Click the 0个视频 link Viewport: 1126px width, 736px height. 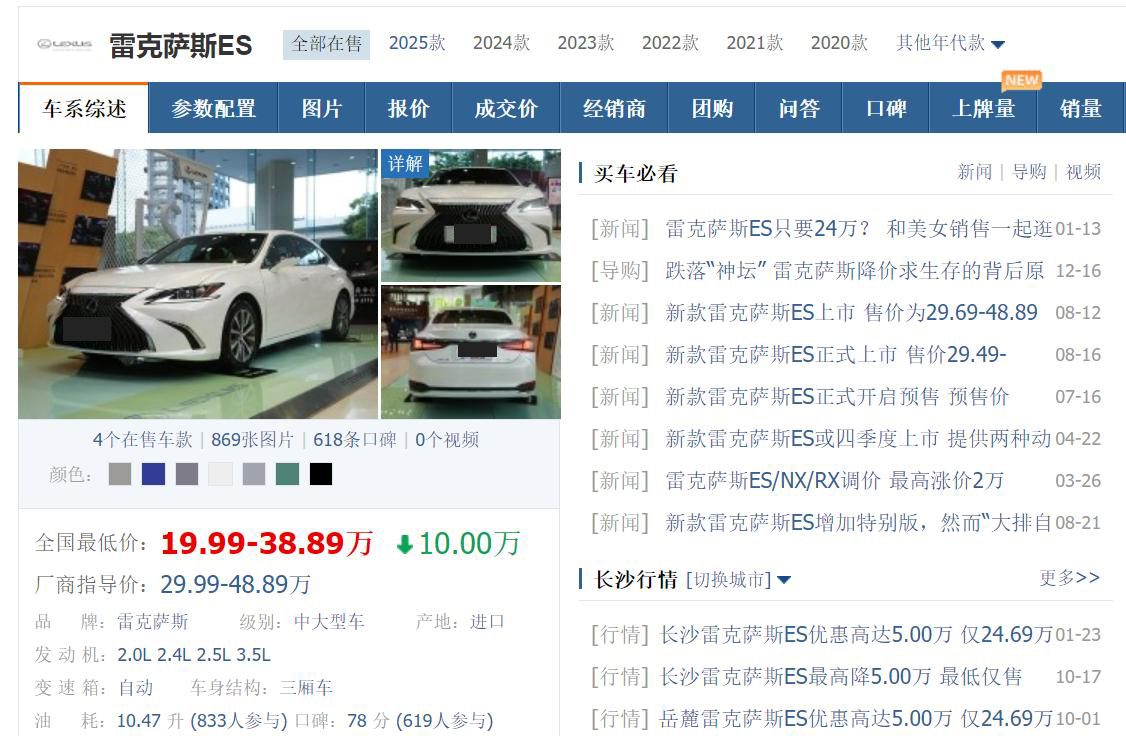pyautogui.click(x=447, y=439)
